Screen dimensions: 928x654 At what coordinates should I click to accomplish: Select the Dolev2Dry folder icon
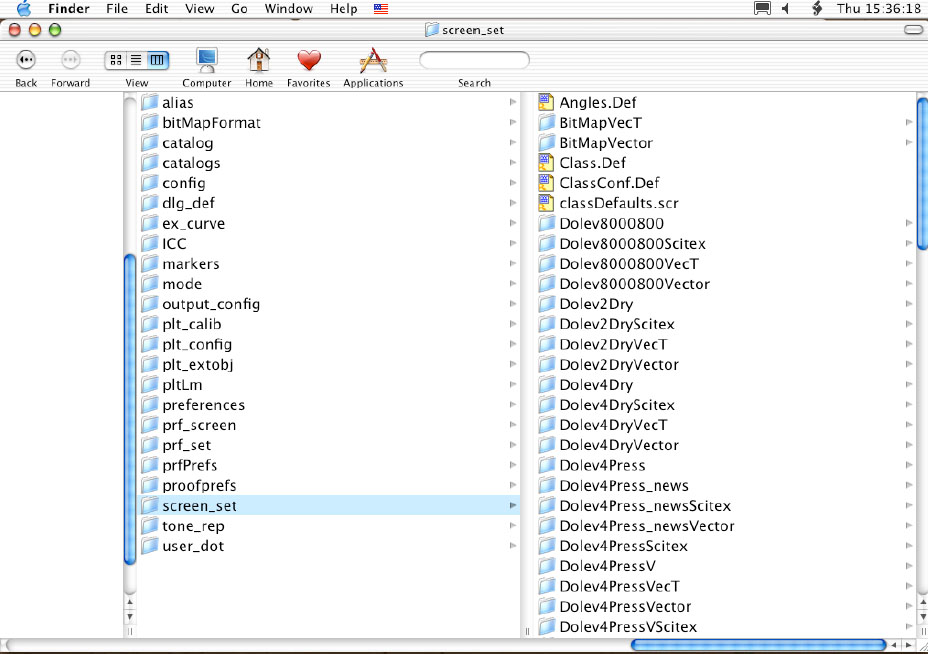[x=546, y=304]
